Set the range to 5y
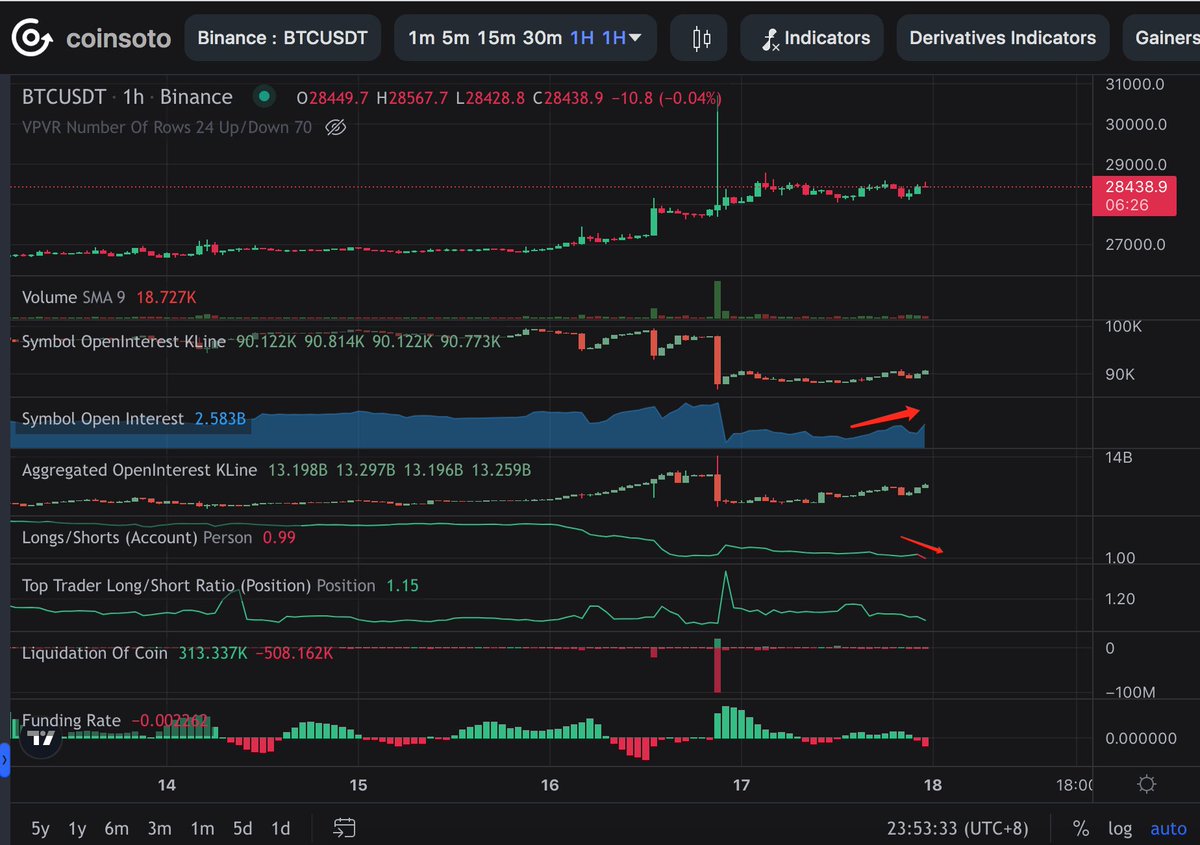Viewport: 1200px width, 845px height. coord(40,828)
